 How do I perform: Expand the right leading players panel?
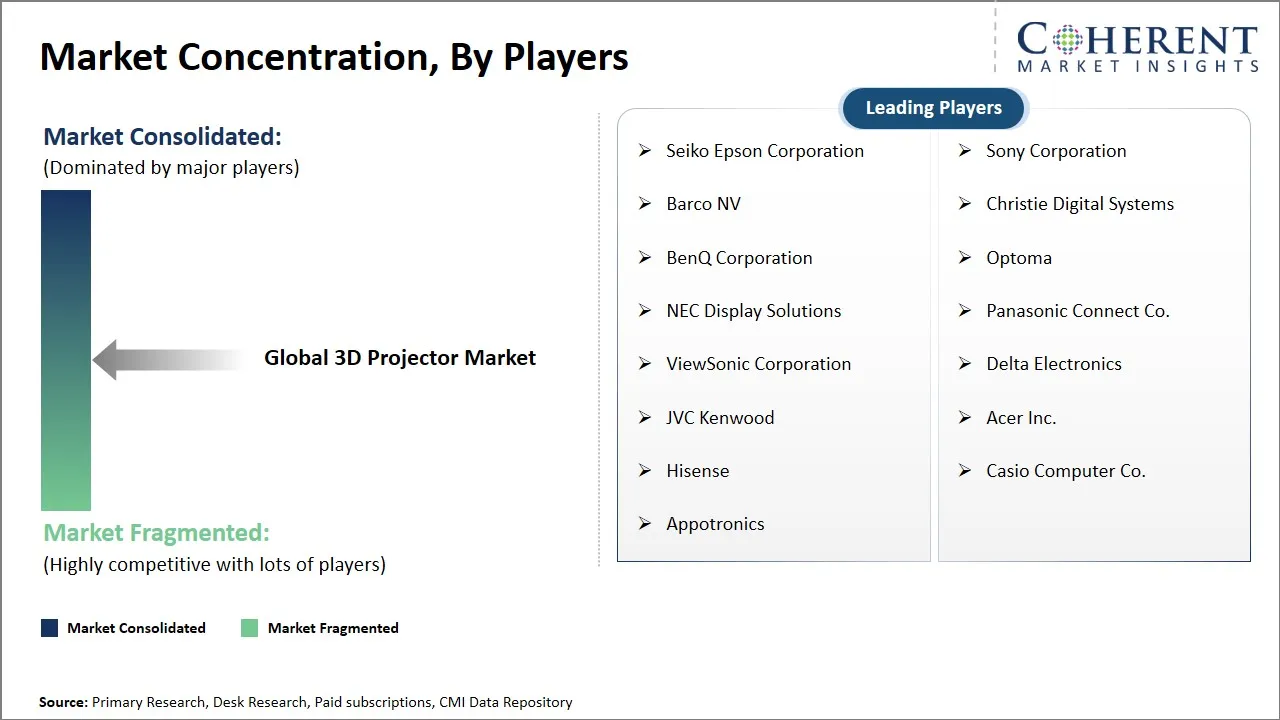(x=1094, y=335)
